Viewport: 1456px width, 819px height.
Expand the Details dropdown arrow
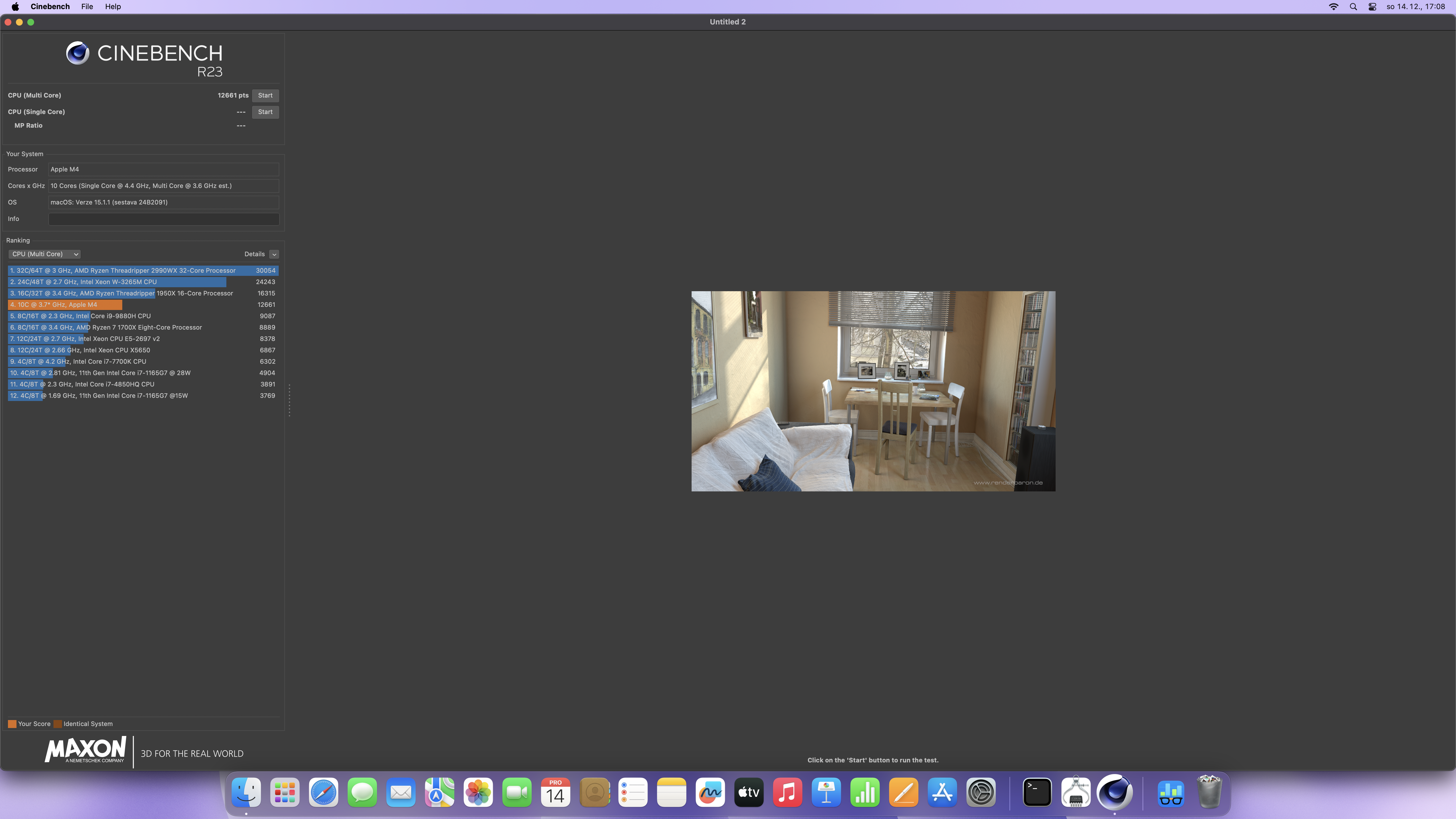[x=274, y=254]
